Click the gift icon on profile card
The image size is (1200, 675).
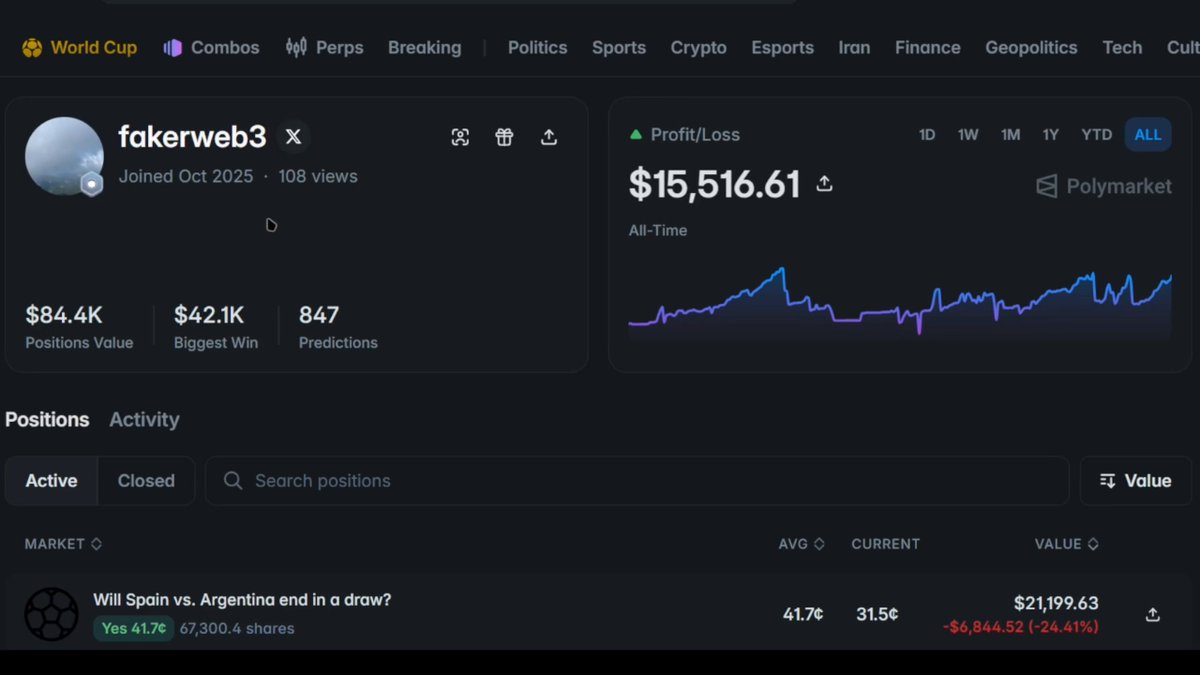click(x=504, y=137)
